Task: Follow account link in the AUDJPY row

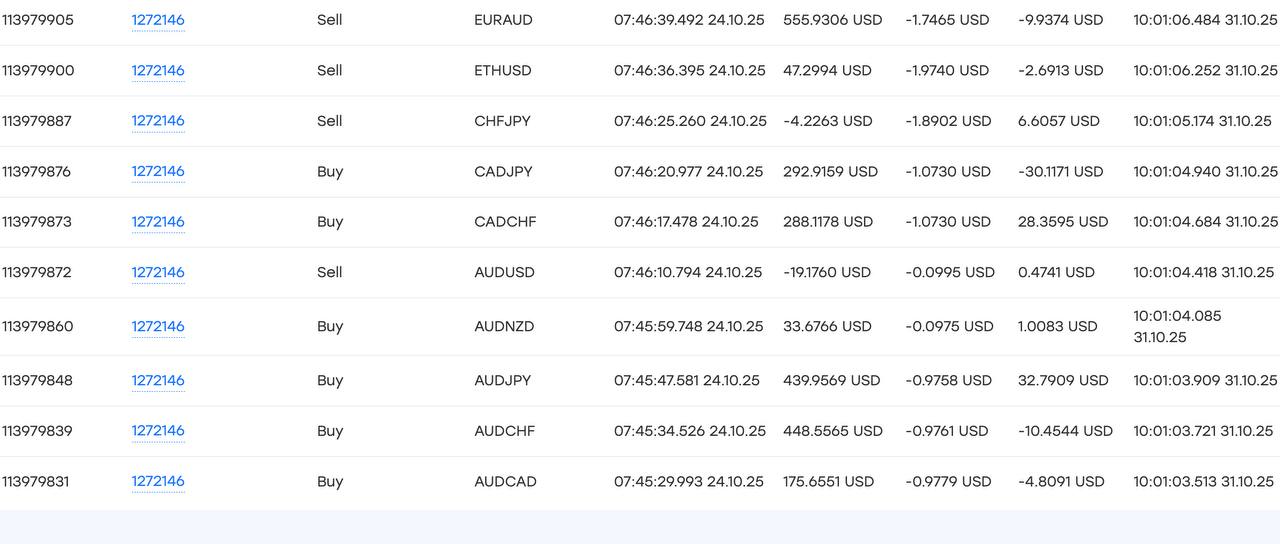Action: [158, 381]
